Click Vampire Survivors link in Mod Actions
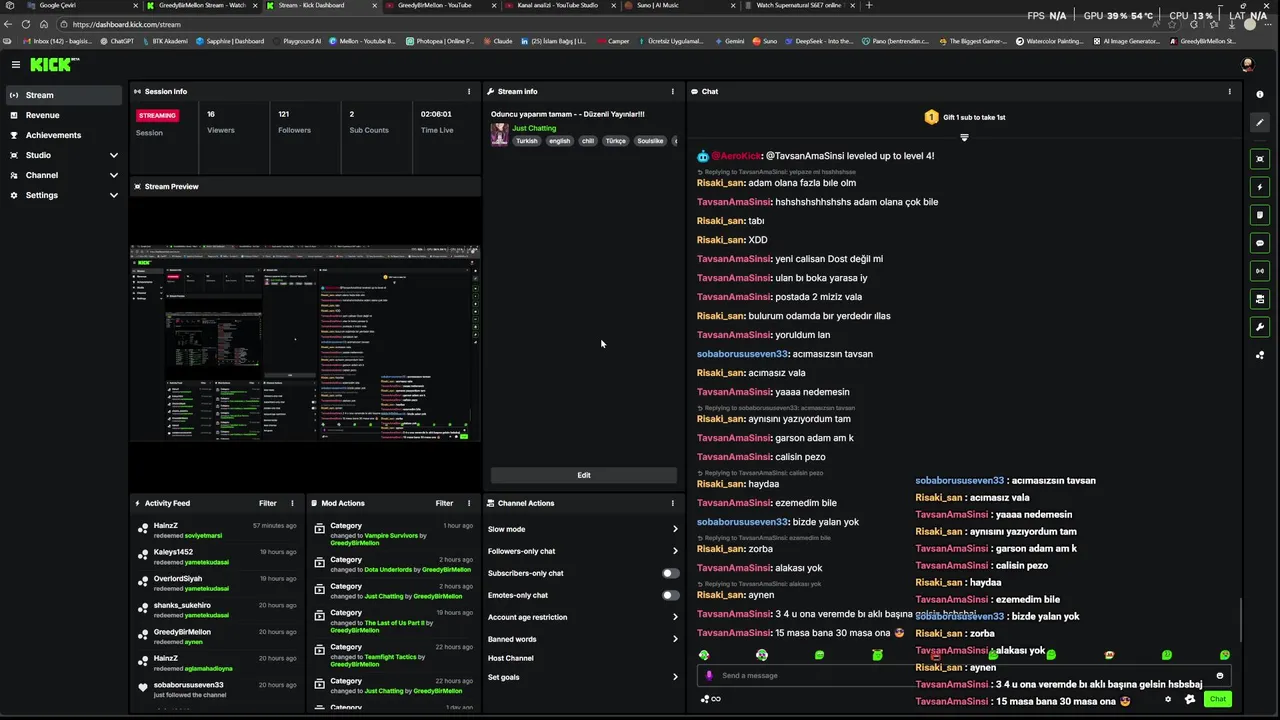 click(390, 535)
